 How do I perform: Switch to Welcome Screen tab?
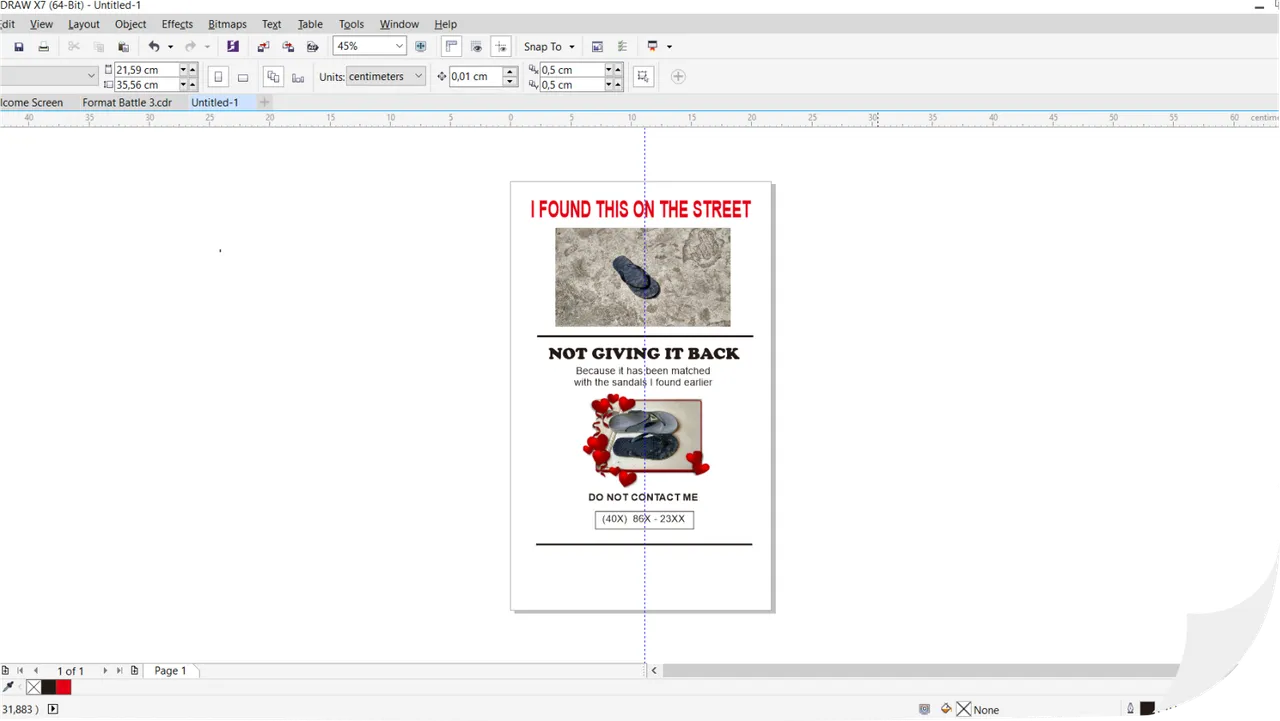pos(32,102)
